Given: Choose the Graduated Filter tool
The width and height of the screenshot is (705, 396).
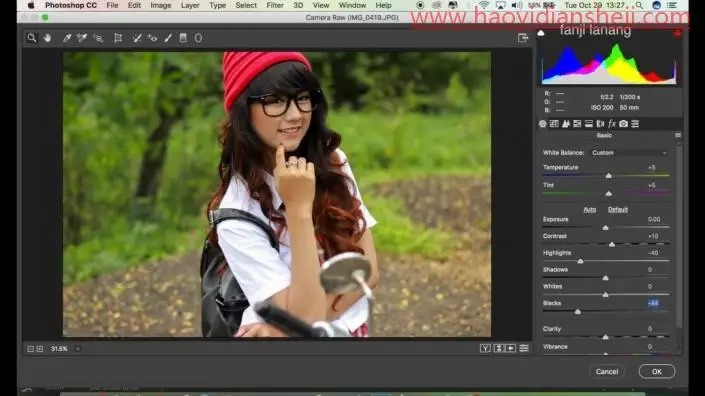Looking at the screenshot, I should (x=183, y=38).
